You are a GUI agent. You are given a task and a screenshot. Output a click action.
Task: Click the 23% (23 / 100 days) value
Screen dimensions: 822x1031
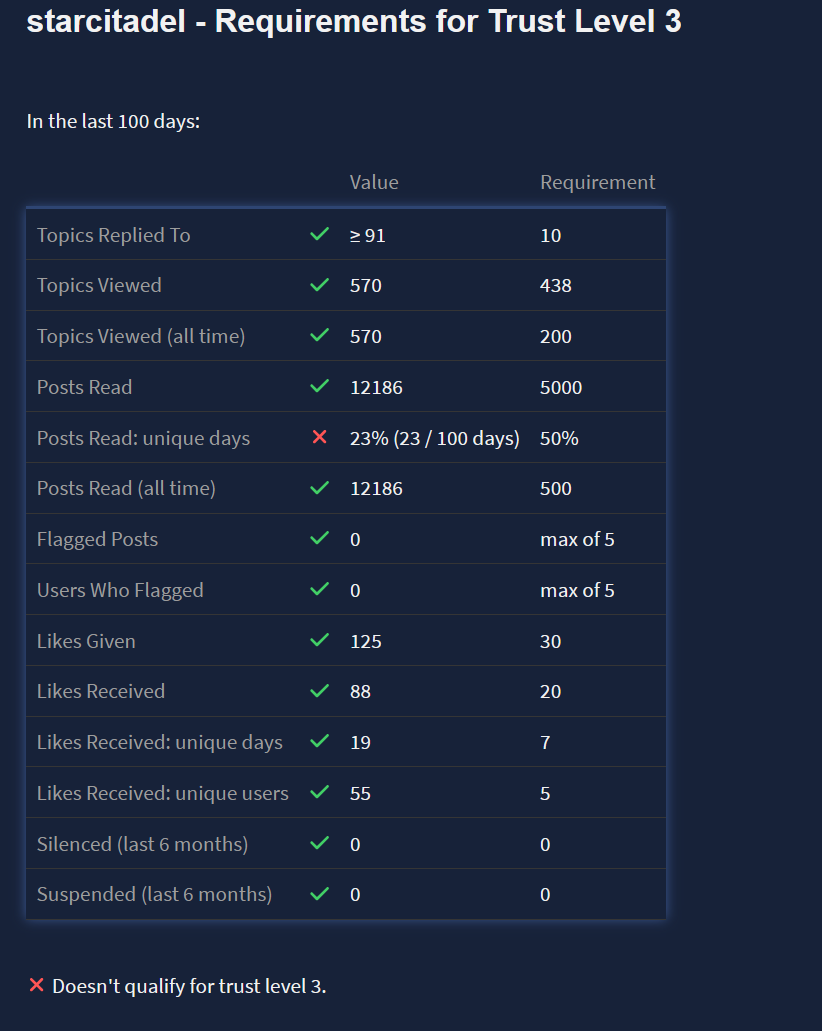tap(434, 438)
